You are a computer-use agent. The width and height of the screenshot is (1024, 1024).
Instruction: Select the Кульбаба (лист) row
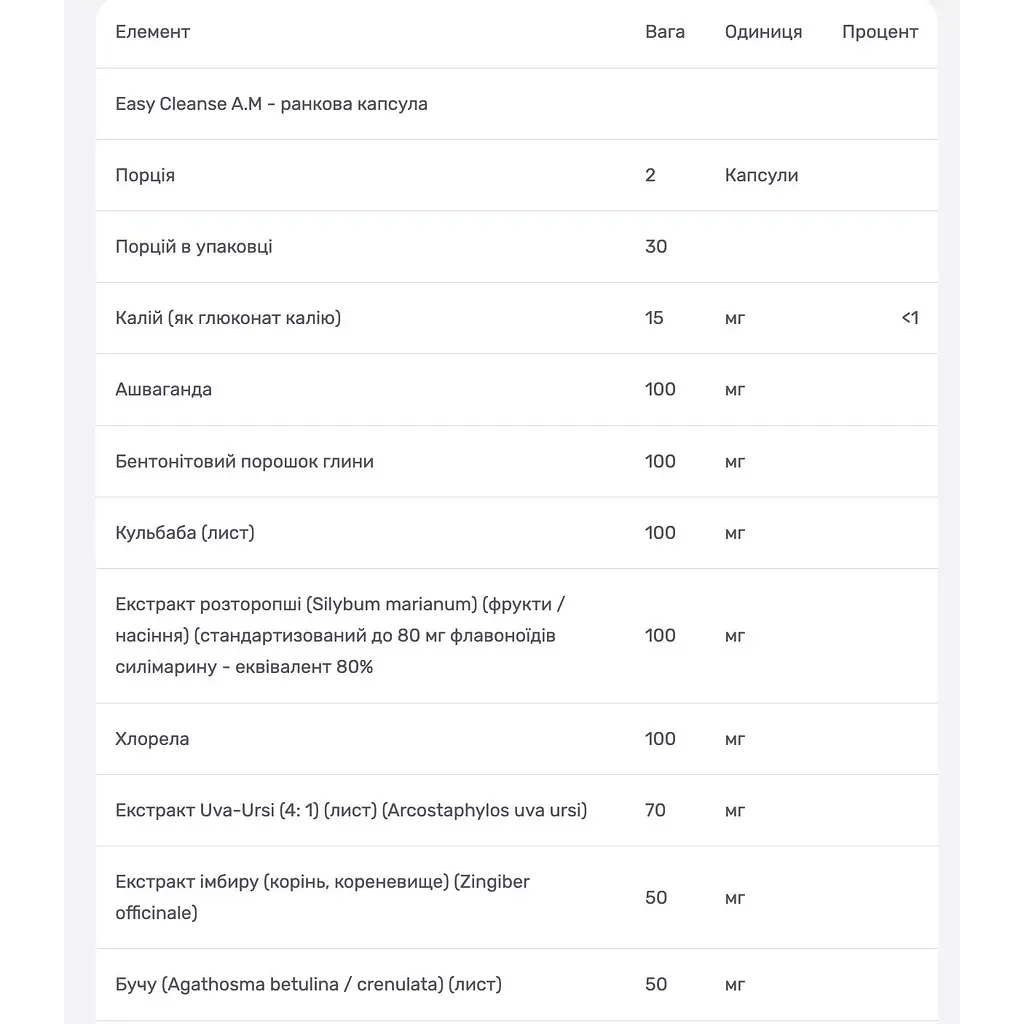click(x=517, y=533)
